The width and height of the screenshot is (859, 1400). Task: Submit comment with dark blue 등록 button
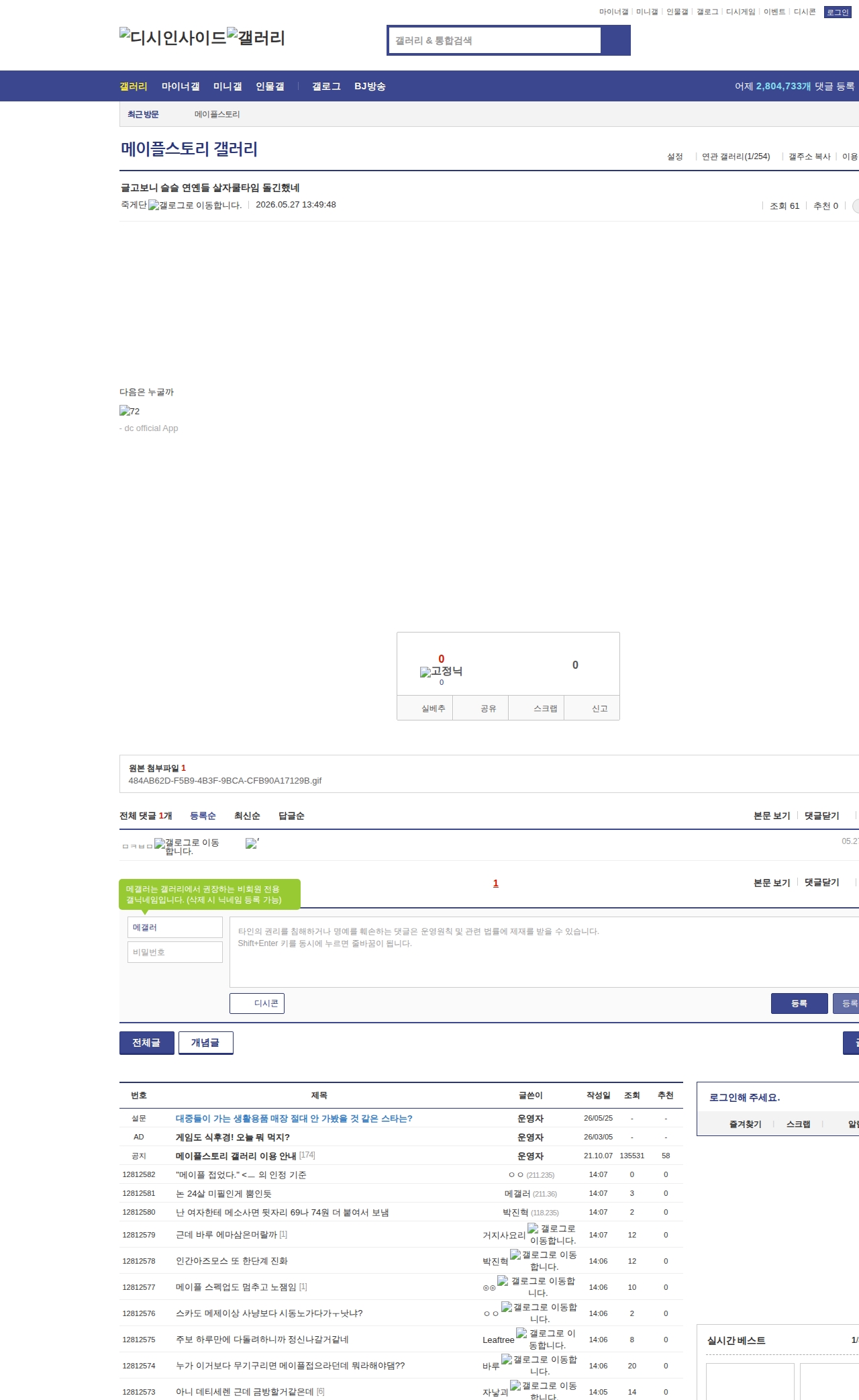pos(799,1003)
